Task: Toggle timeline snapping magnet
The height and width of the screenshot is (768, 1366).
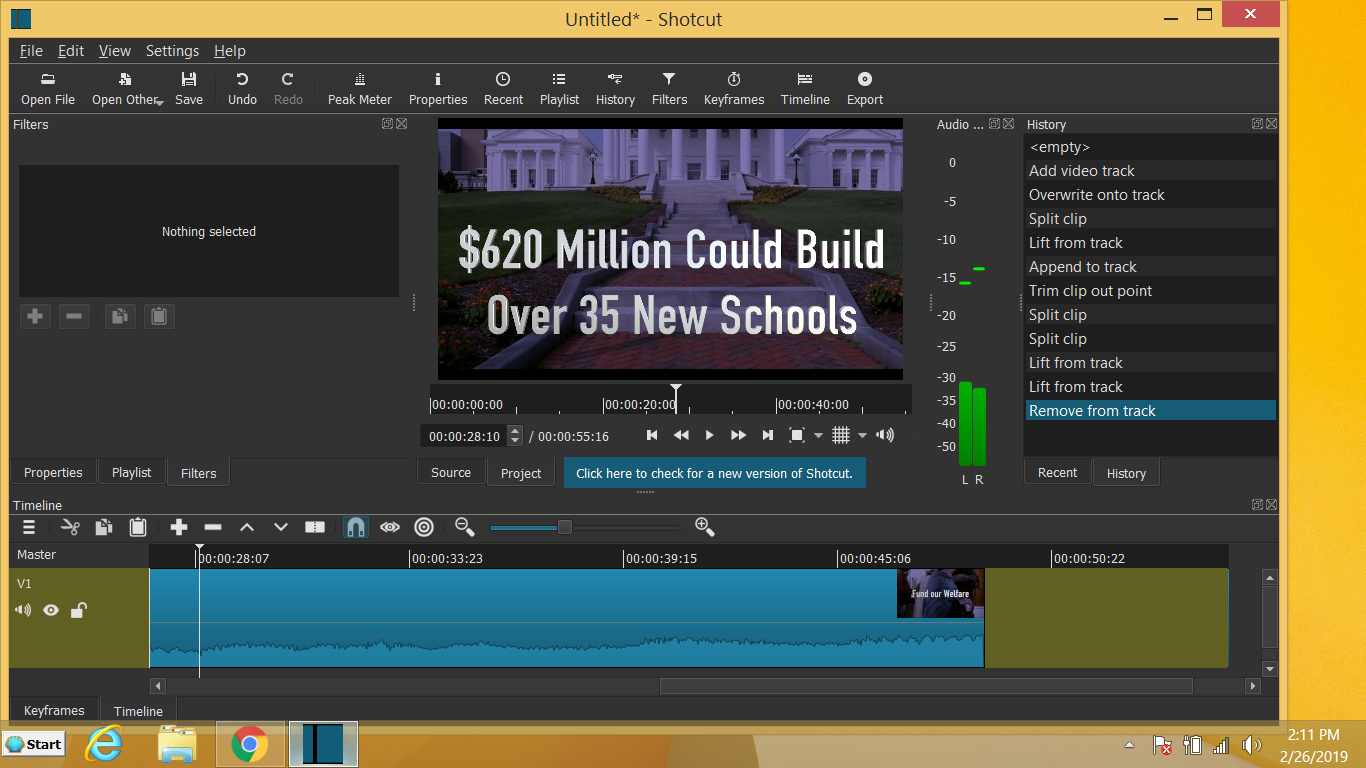Action: click(x=355, y=527)
